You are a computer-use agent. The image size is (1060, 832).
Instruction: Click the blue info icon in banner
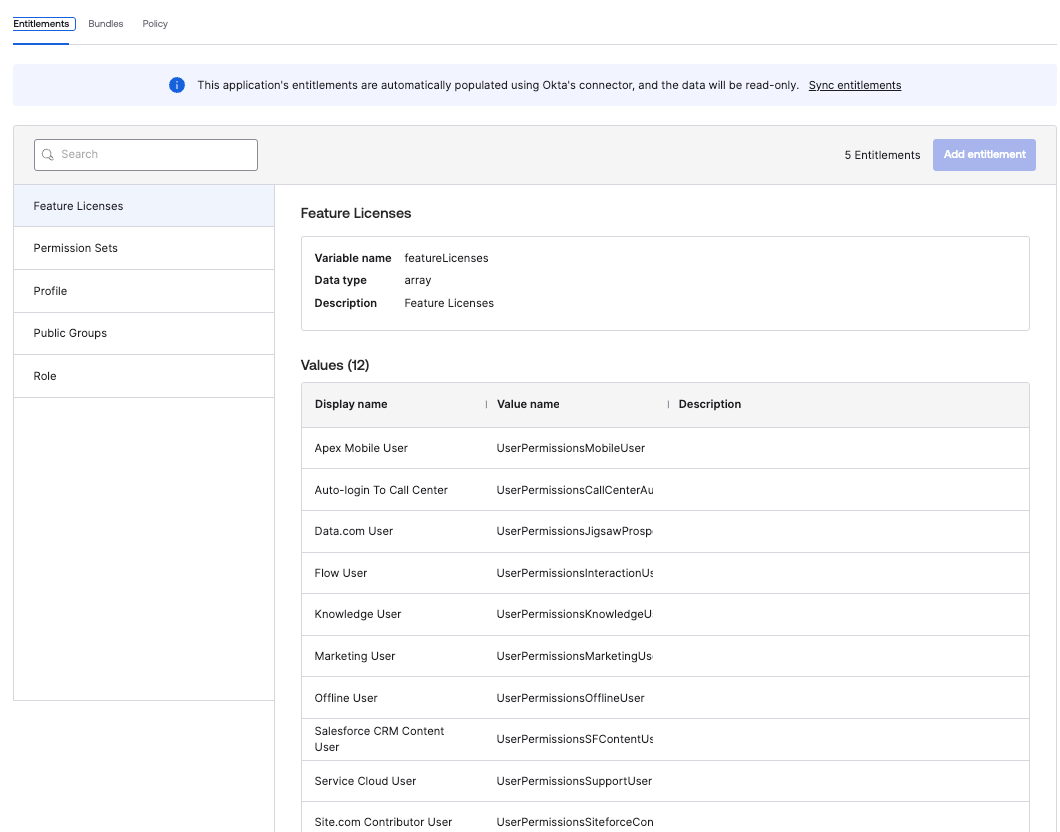[x=177, y=85]
